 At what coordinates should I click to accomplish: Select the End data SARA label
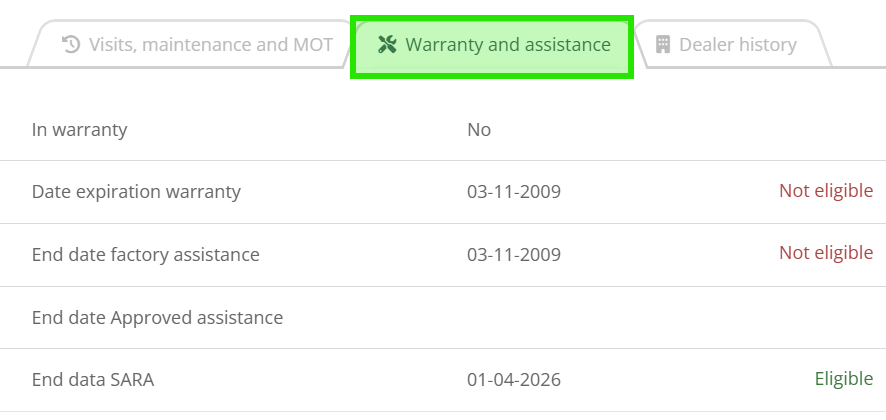[93, 379]
